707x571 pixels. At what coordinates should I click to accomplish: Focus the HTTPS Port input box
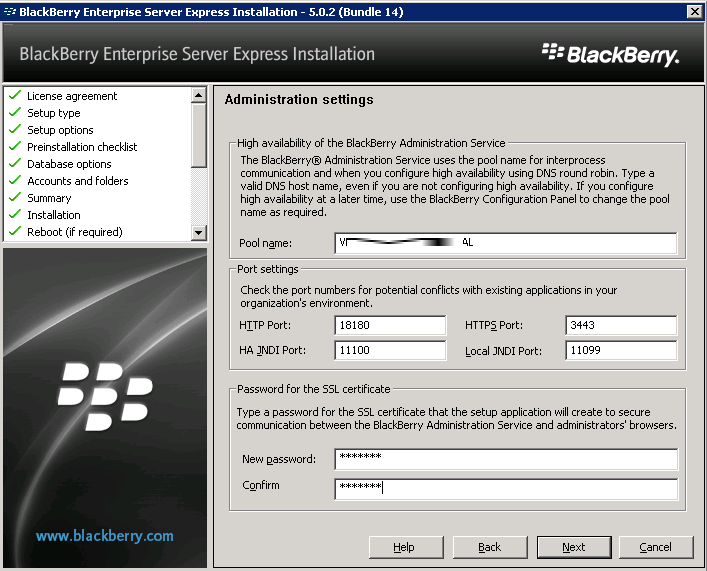(621, 325)
